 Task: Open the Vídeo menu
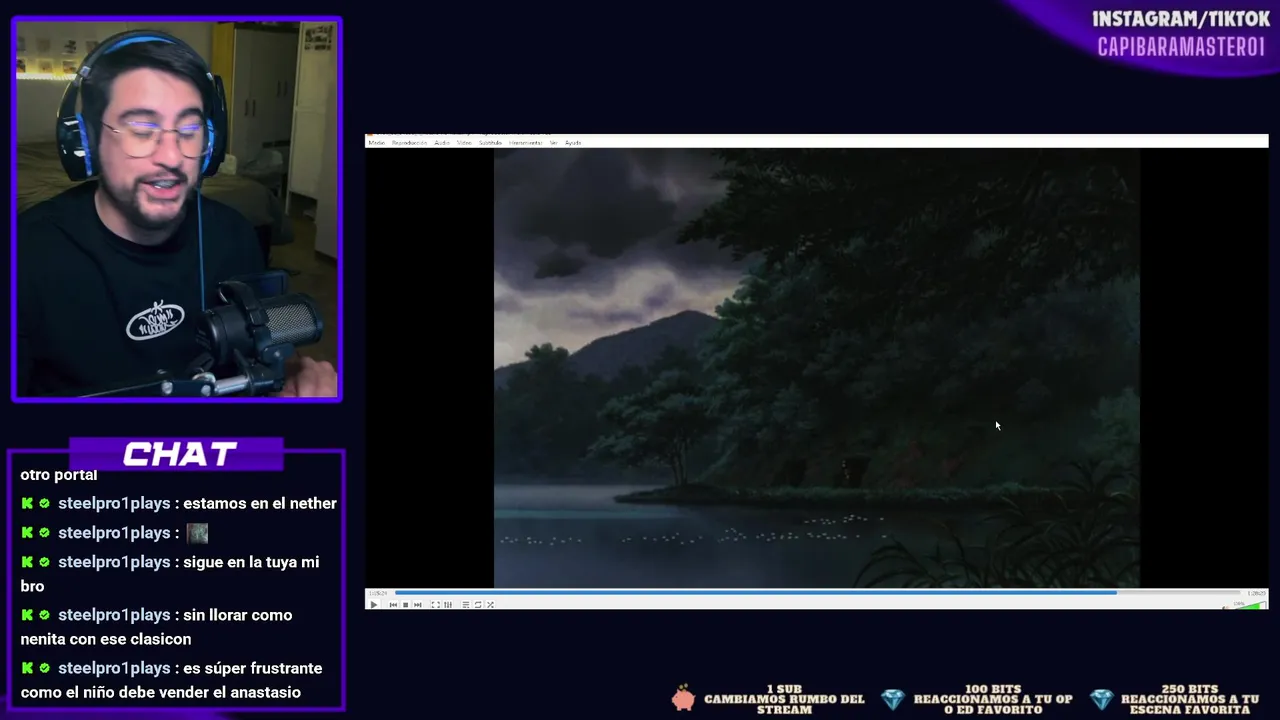(x=465, y=143)
